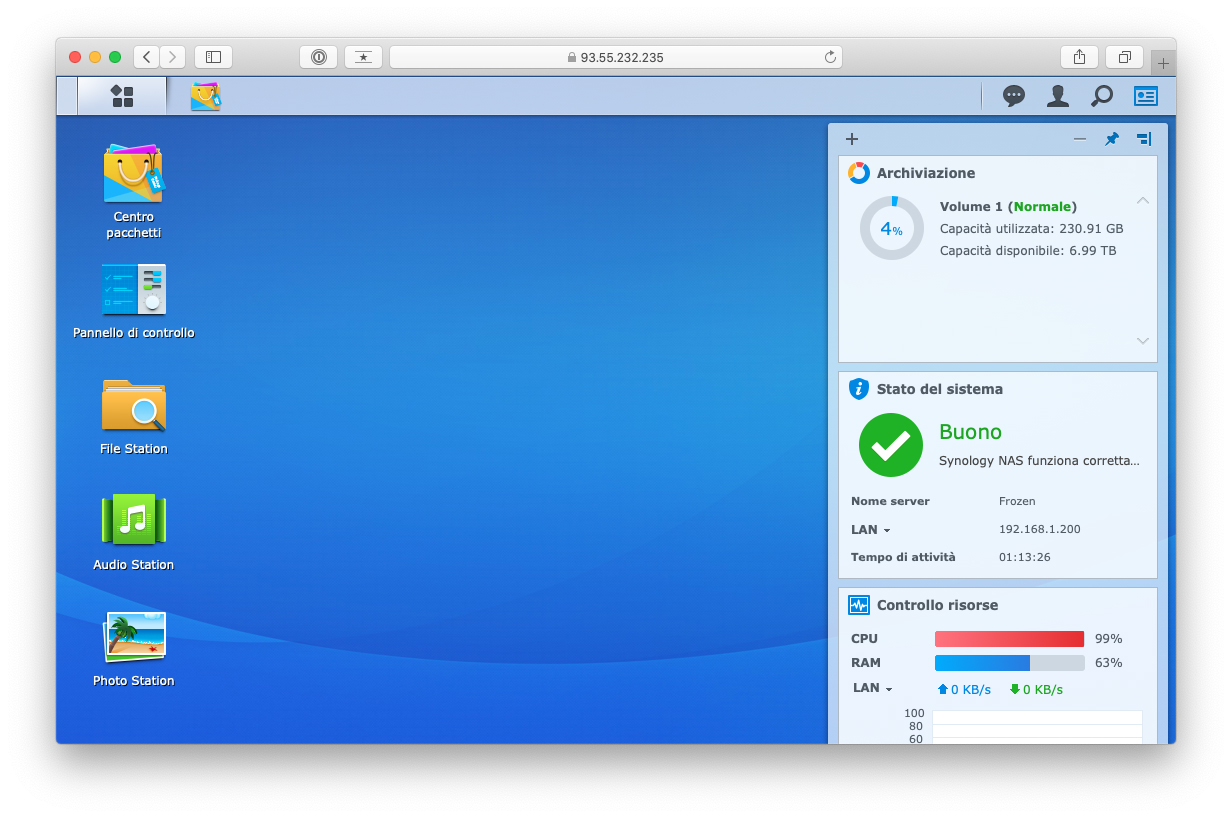Click Capacità utilizzata: 230.91 GB text
Screen dimensions: 1232x818
coord(1032,229)
